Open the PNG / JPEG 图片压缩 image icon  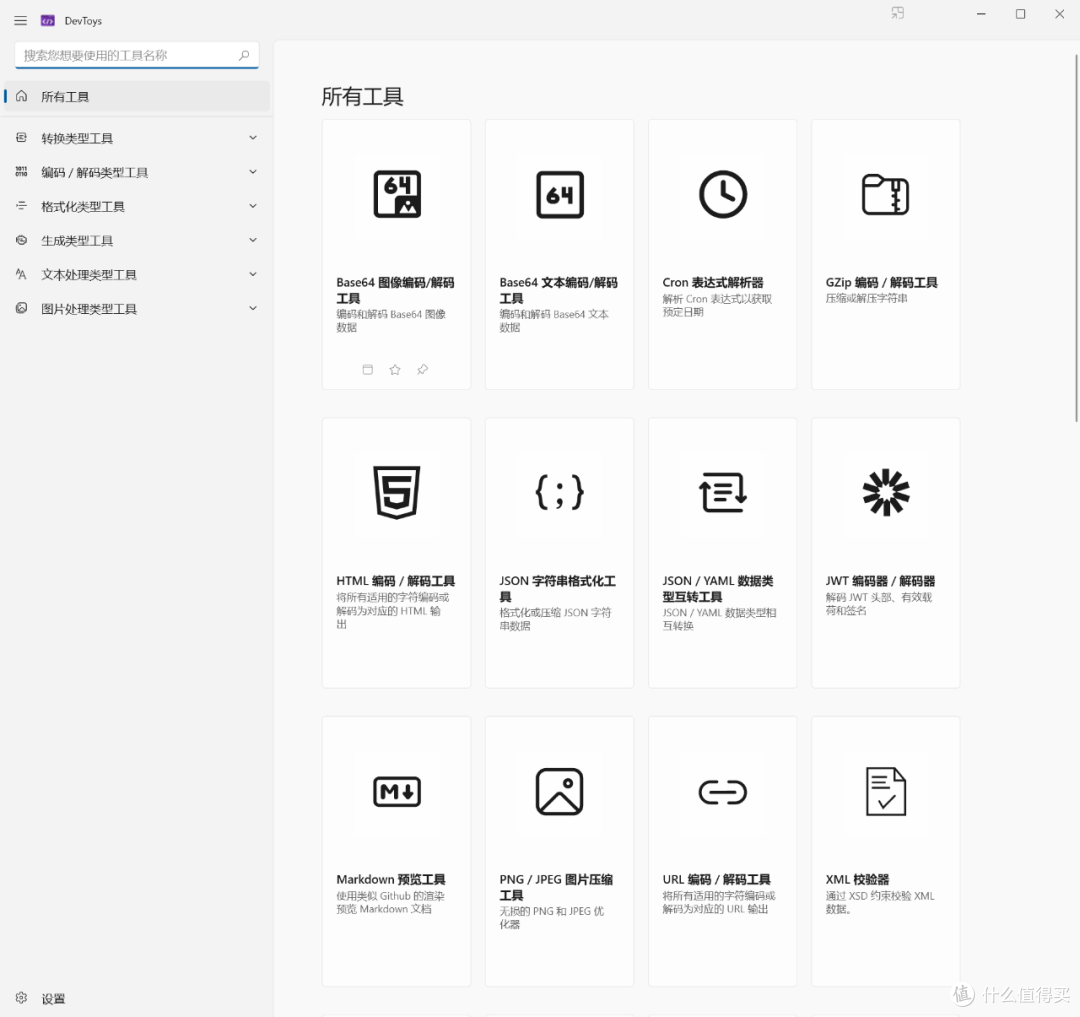560,791
